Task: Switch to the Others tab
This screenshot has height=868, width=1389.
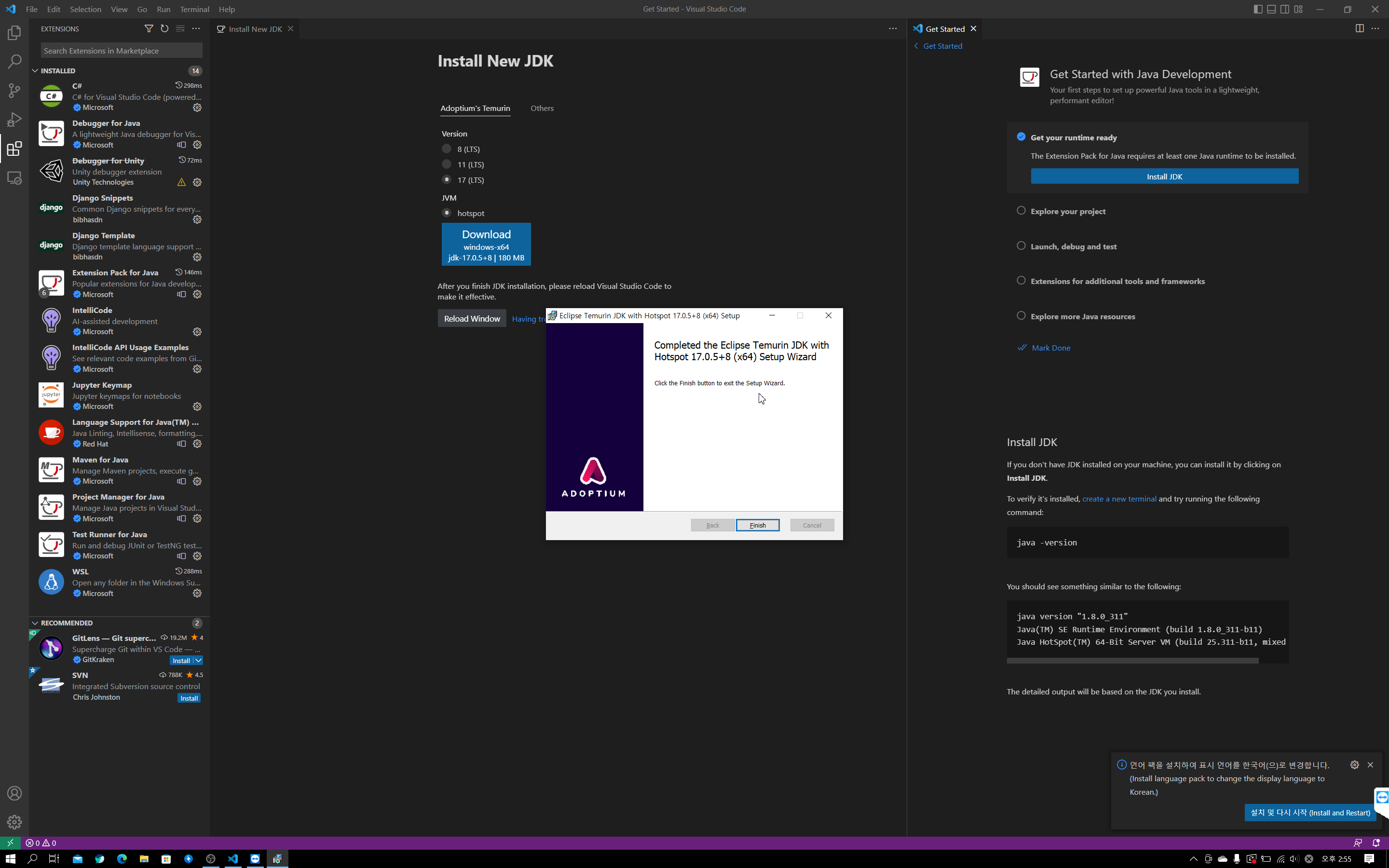Action: click(542, 108)
